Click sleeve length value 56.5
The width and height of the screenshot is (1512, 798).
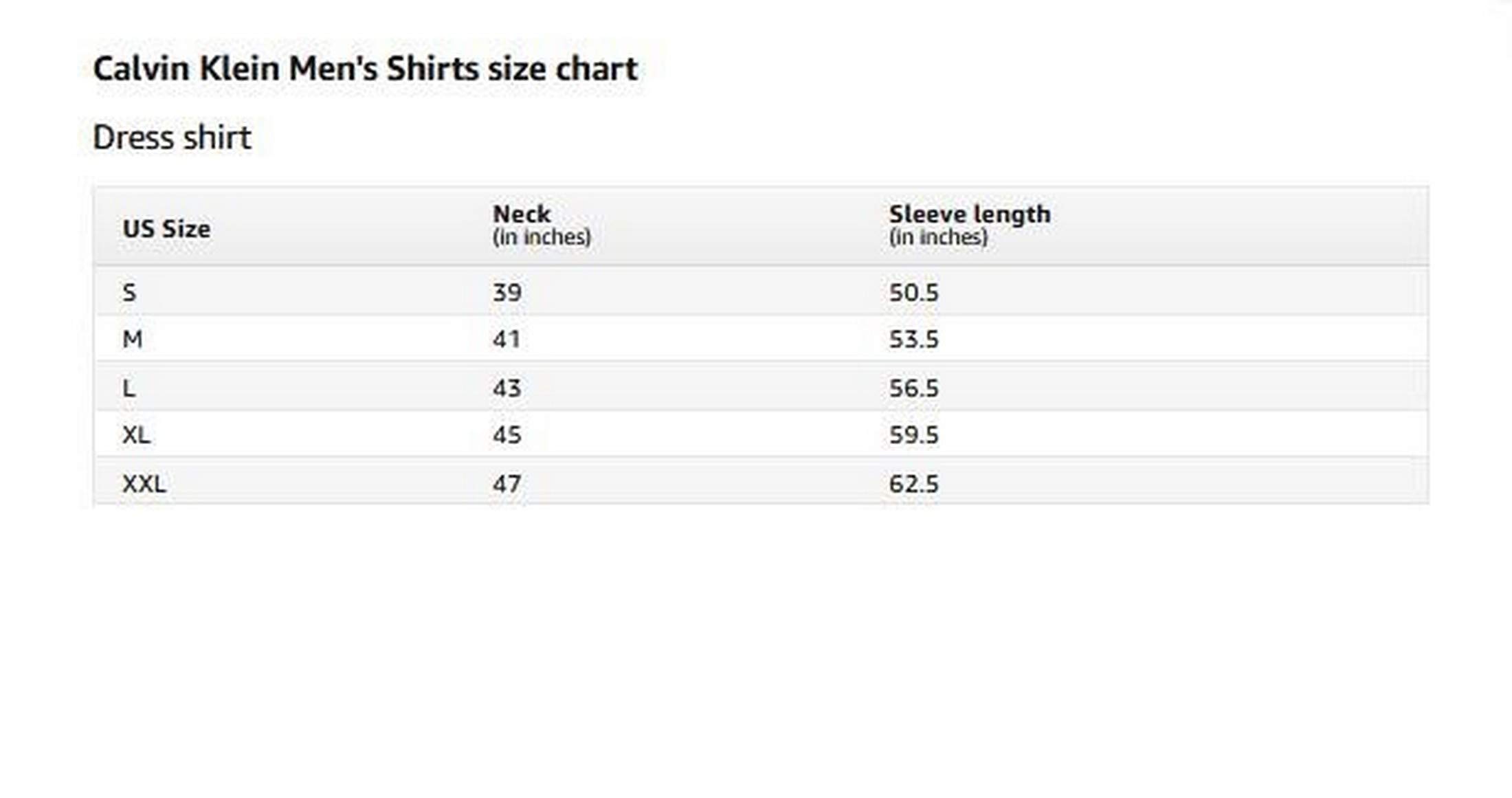pyautogui.click(x=913, y=388)
